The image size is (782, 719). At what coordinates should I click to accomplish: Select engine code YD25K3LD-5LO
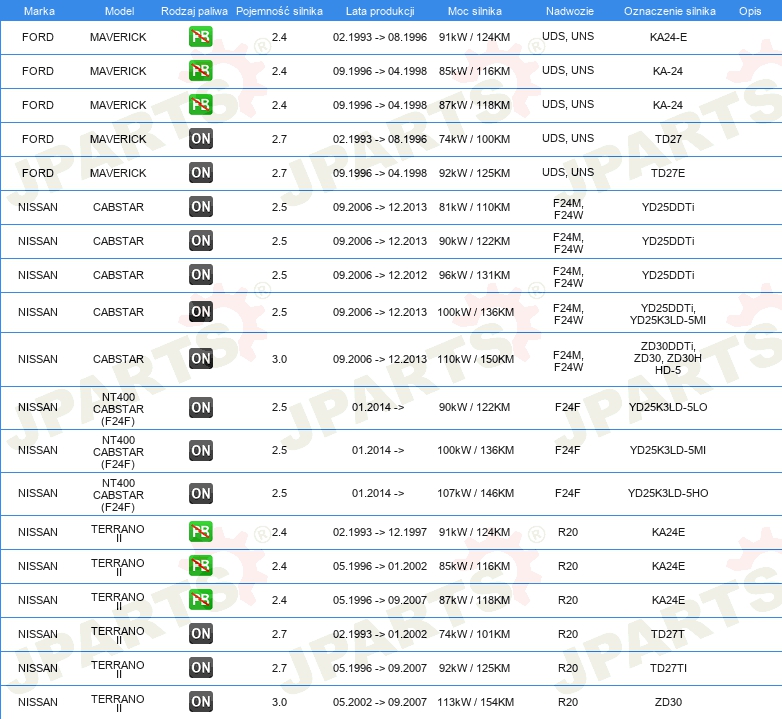pos(668,407)
